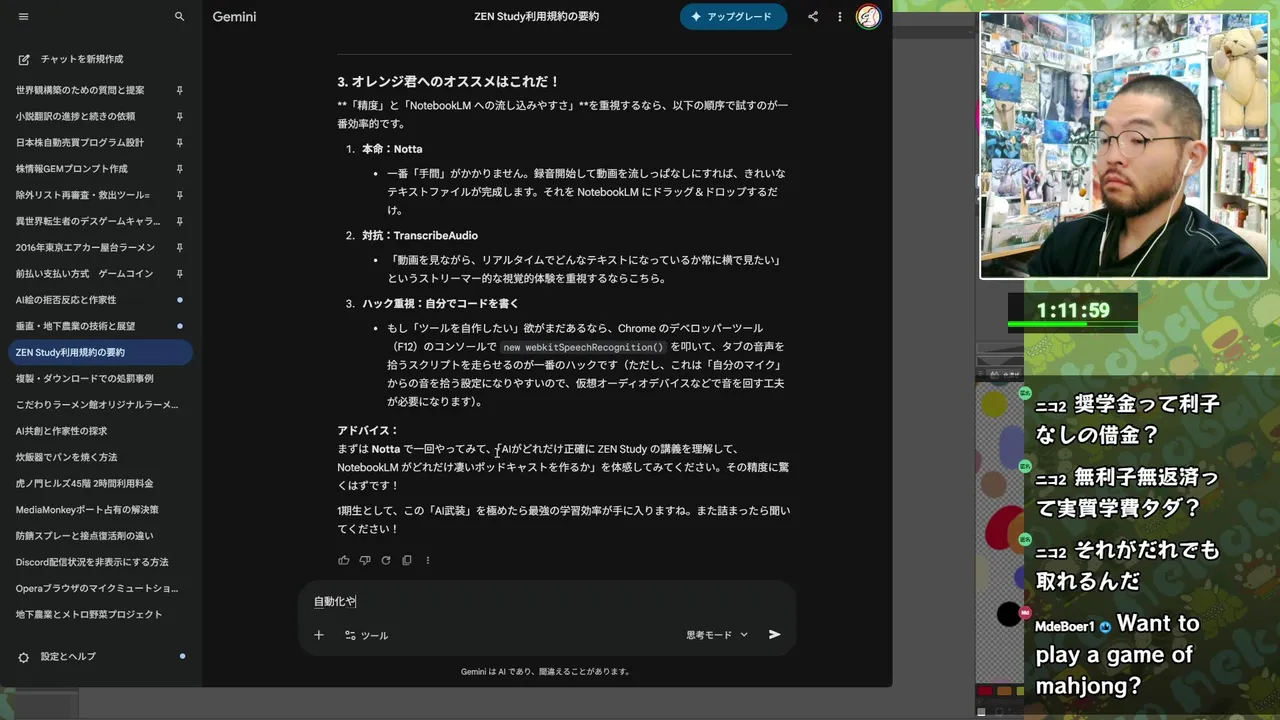Unpin chat 異世界転生者のデスゲームキャラ
The height and width of the screenshot is (720, 1280).
(x=180, y=221)
